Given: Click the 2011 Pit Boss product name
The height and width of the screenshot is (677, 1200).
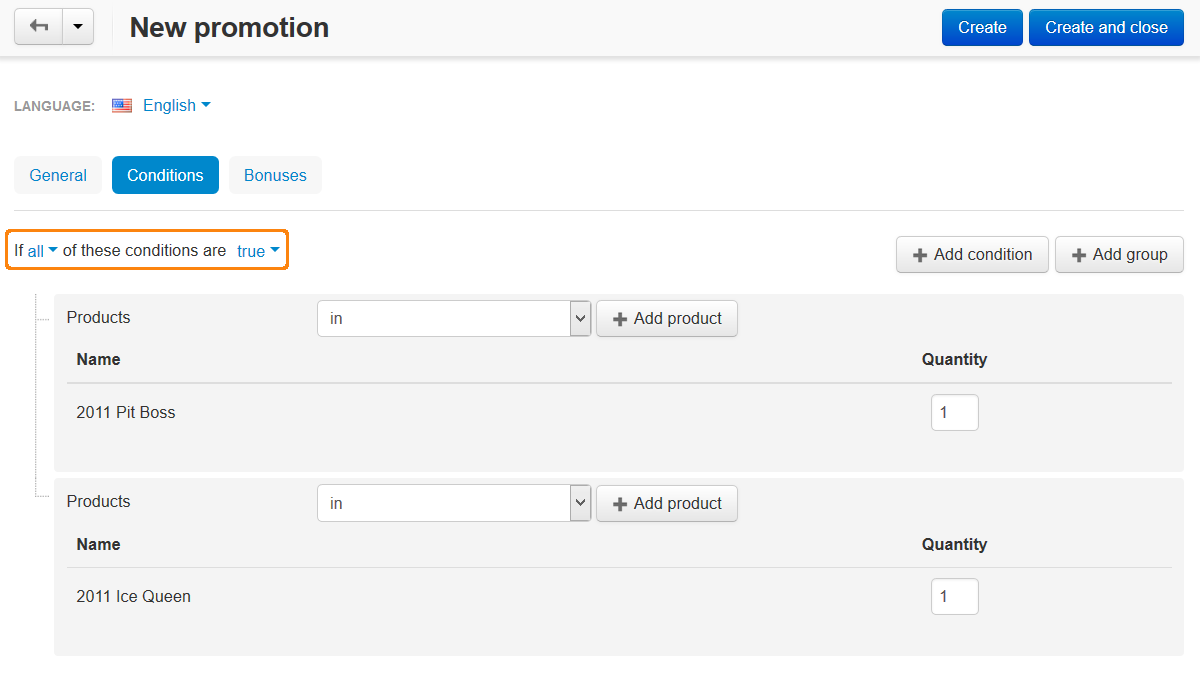Looking at the screenshot, I should coord(126,412).
